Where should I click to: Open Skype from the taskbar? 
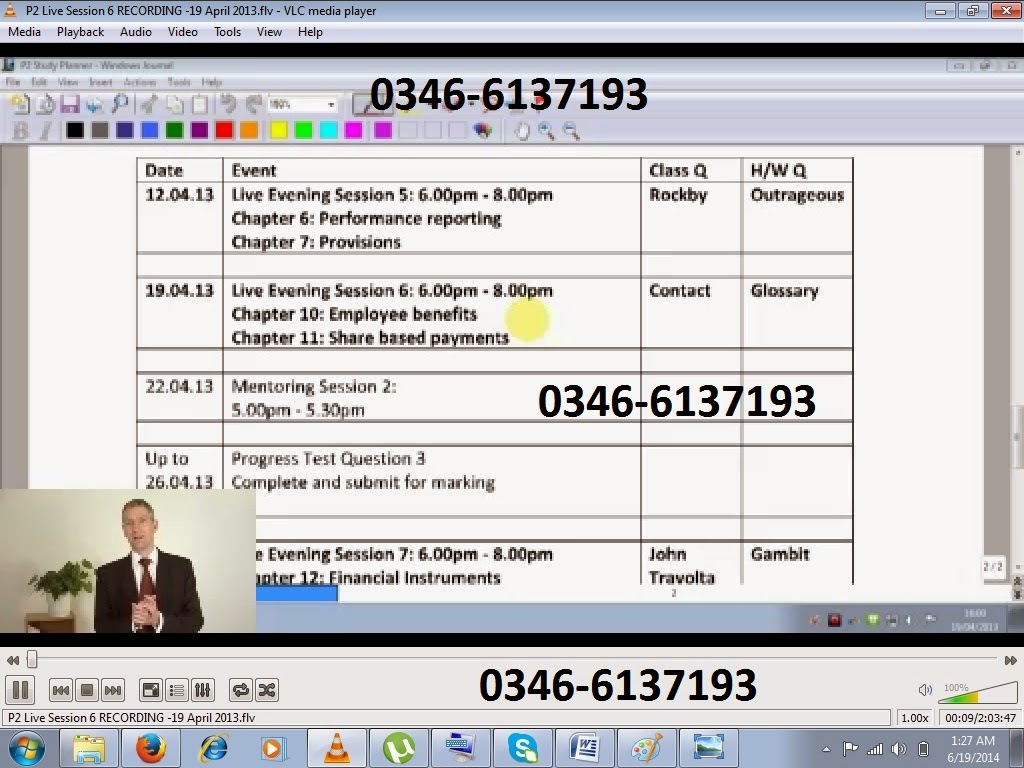click(x=523, y=748)
